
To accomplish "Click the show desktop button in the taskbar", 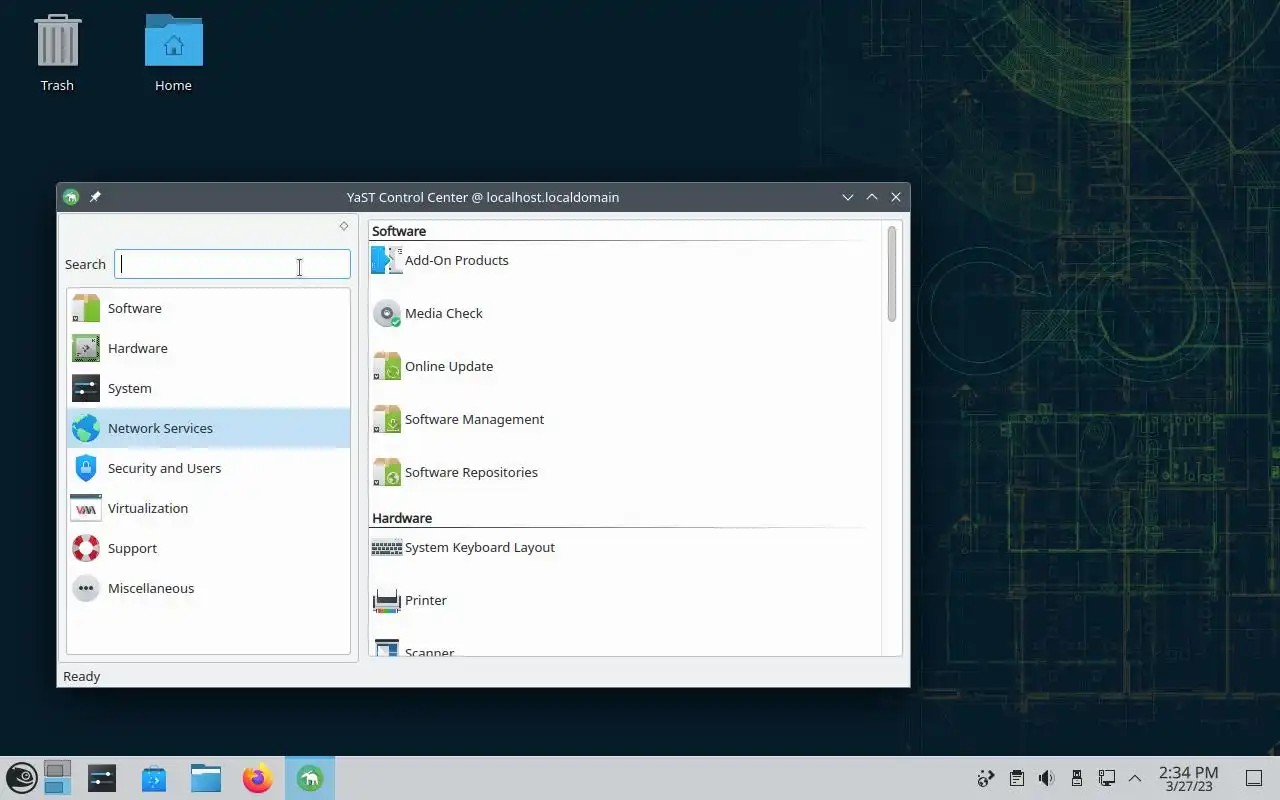I will coord(1253,778).
